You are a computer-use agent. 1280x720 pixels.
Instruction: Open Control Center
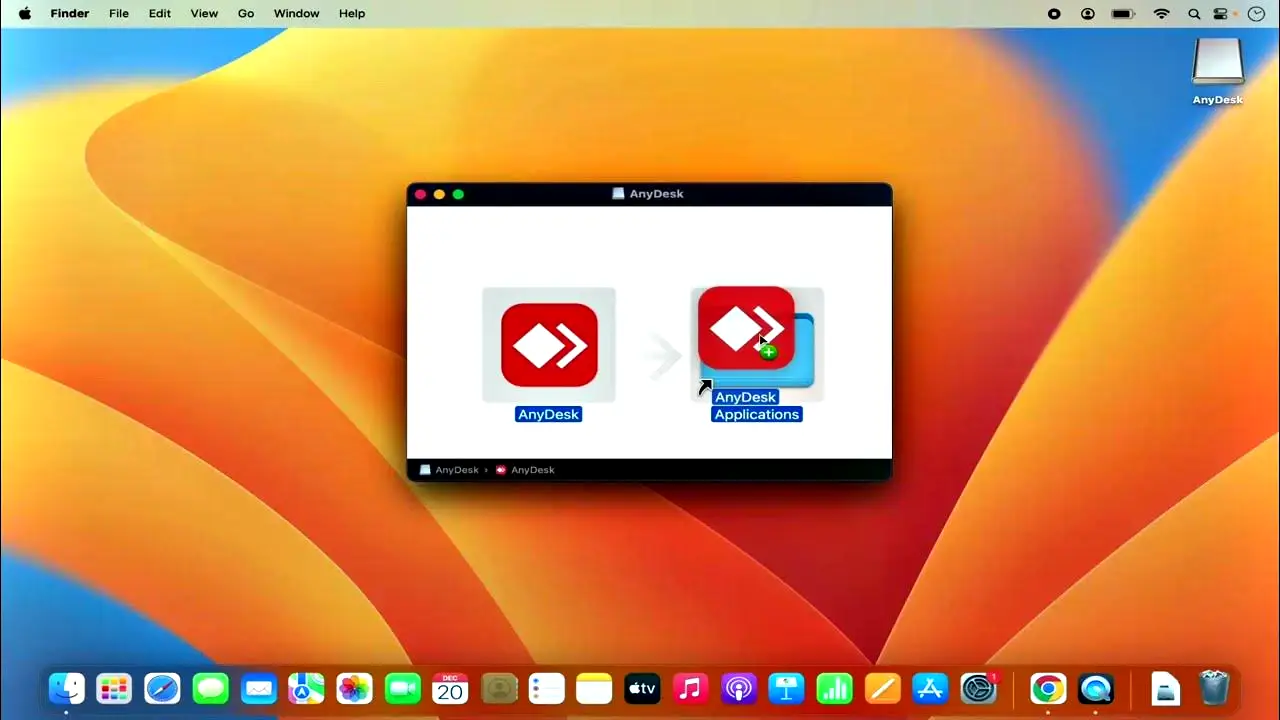1221,14
